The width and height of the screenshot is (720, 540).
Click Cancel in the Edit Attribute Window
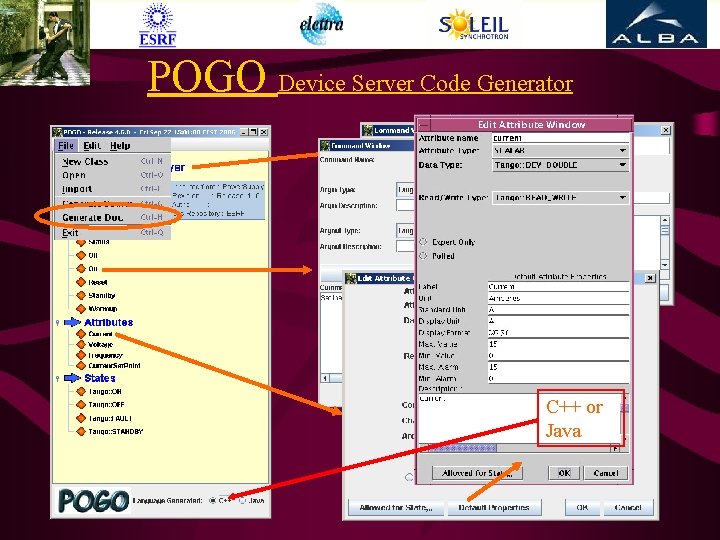point(606,473)
